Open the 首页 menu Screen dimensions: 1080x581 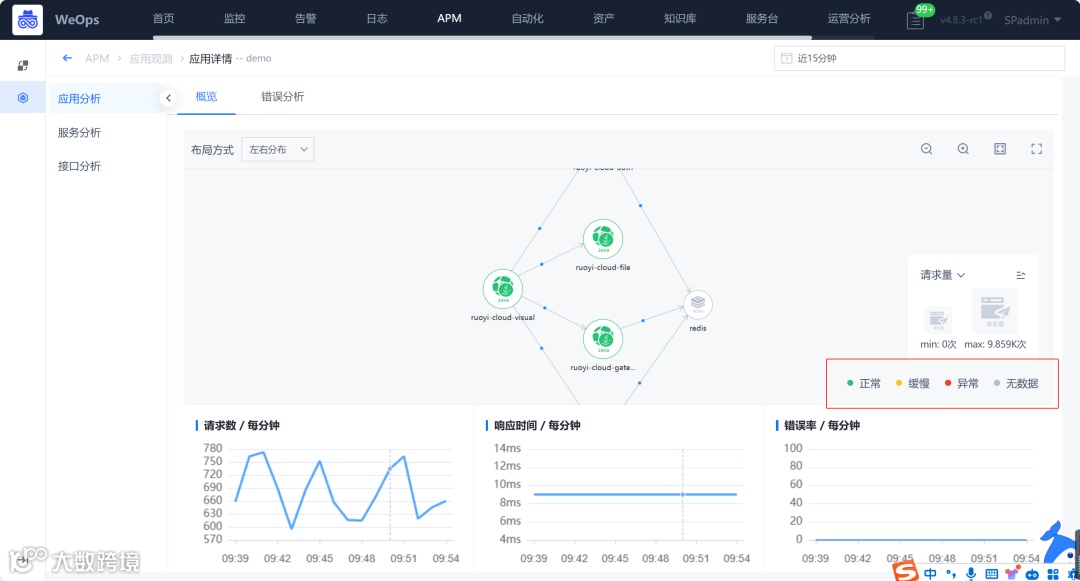tap(163, 19)
